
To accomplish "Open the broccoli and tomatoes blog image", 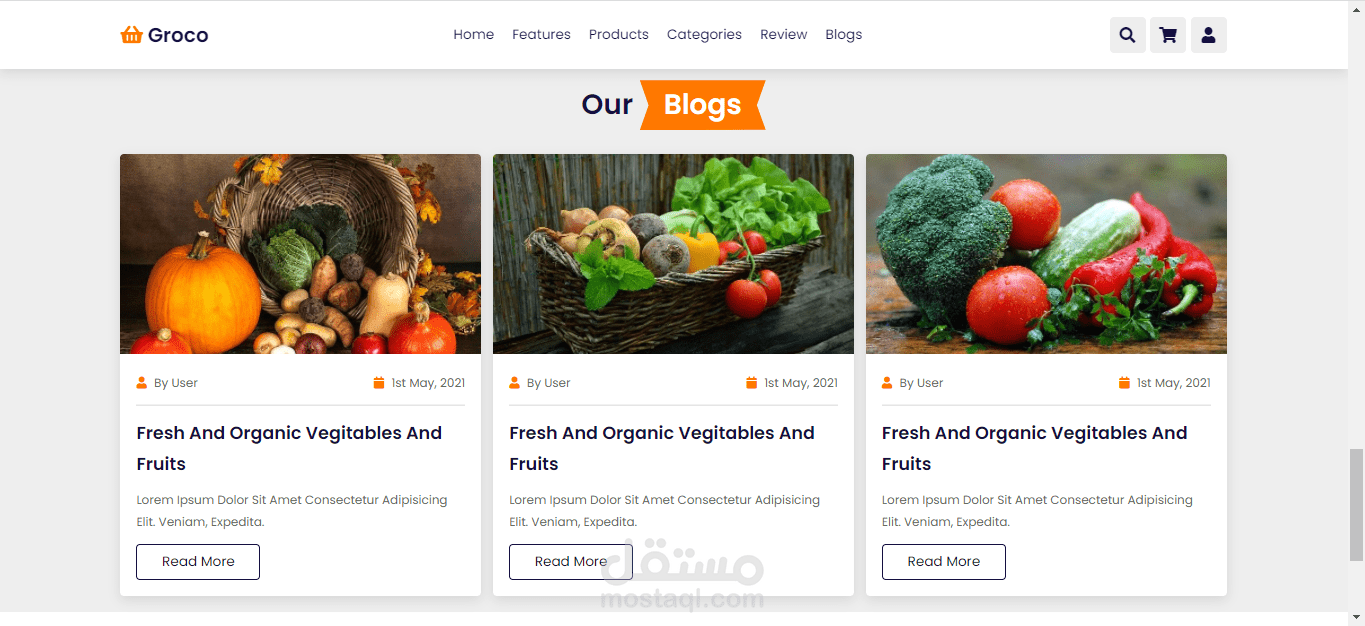I will (1046, 254).
